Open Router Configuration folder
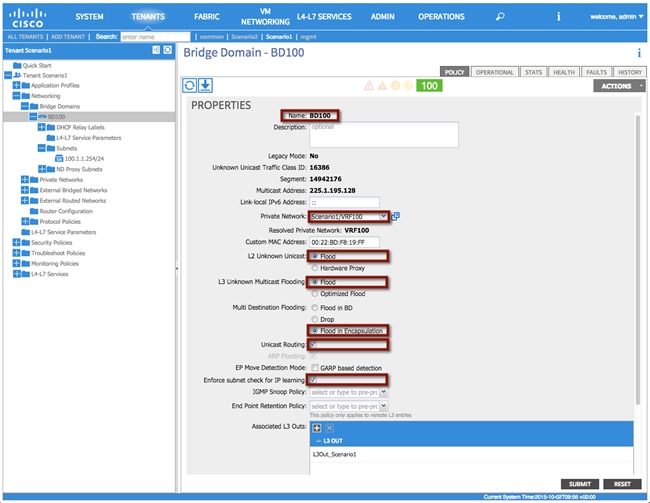 66,211
